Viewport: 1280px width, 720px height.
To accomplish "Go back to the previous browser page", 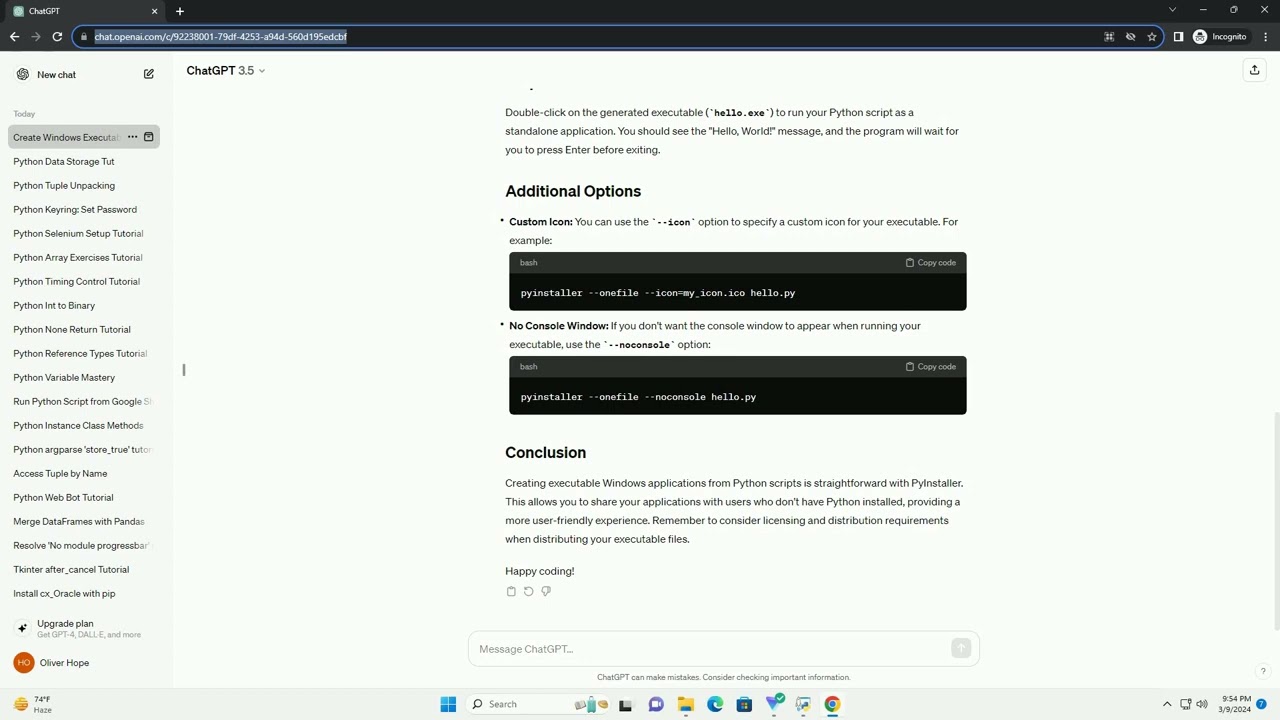I will tap(14, 37).
